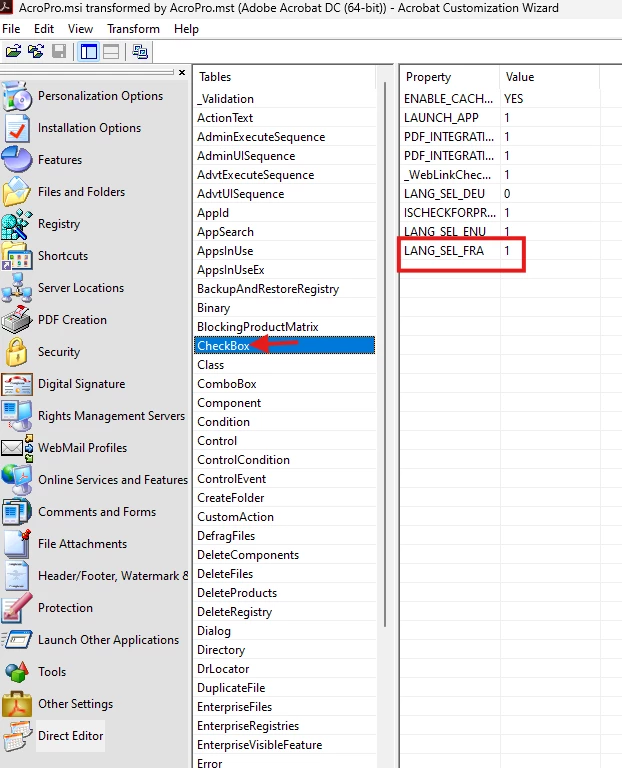Open the Transform menu
The height and width of the screenshot is (768, 622).
coord(133,29)
